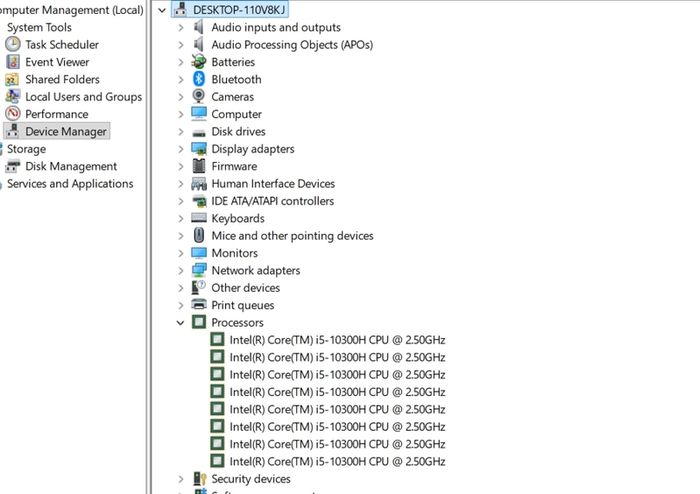Select System Tools in the left tree
The height and width of the screenshot is (494, 700).
click(39, 27)
